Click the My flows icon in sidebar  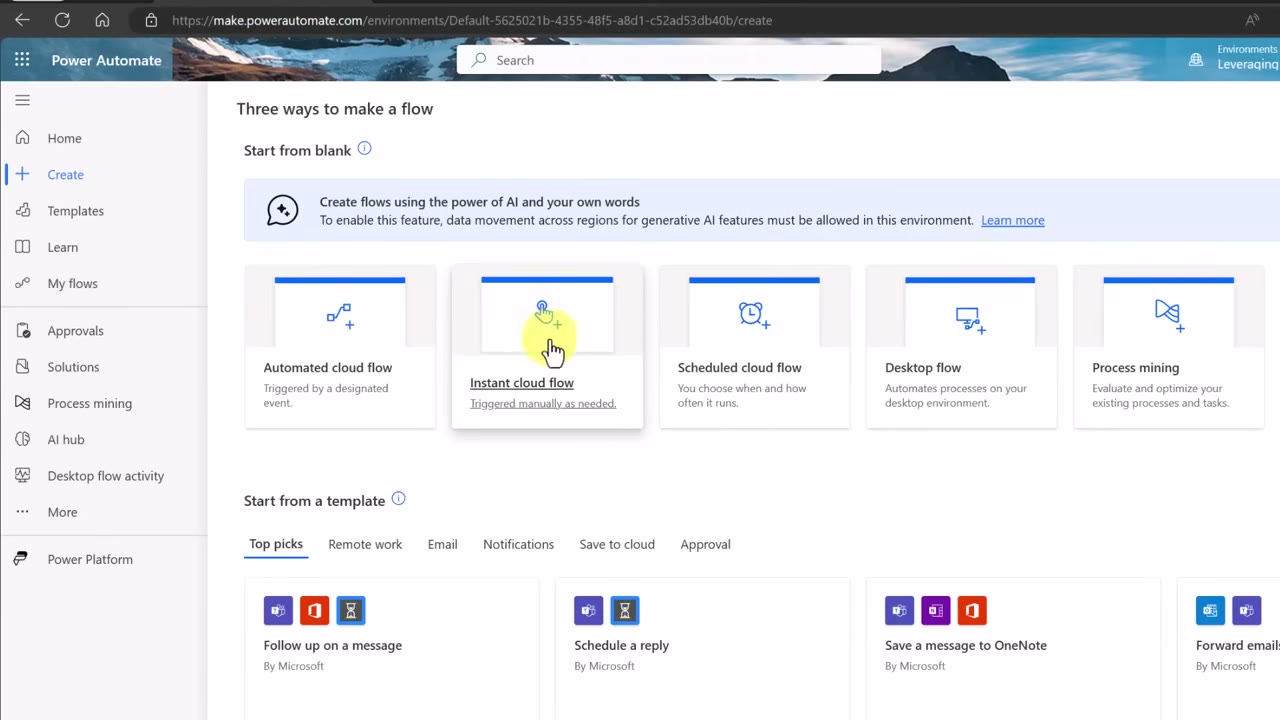click(22, 283)
